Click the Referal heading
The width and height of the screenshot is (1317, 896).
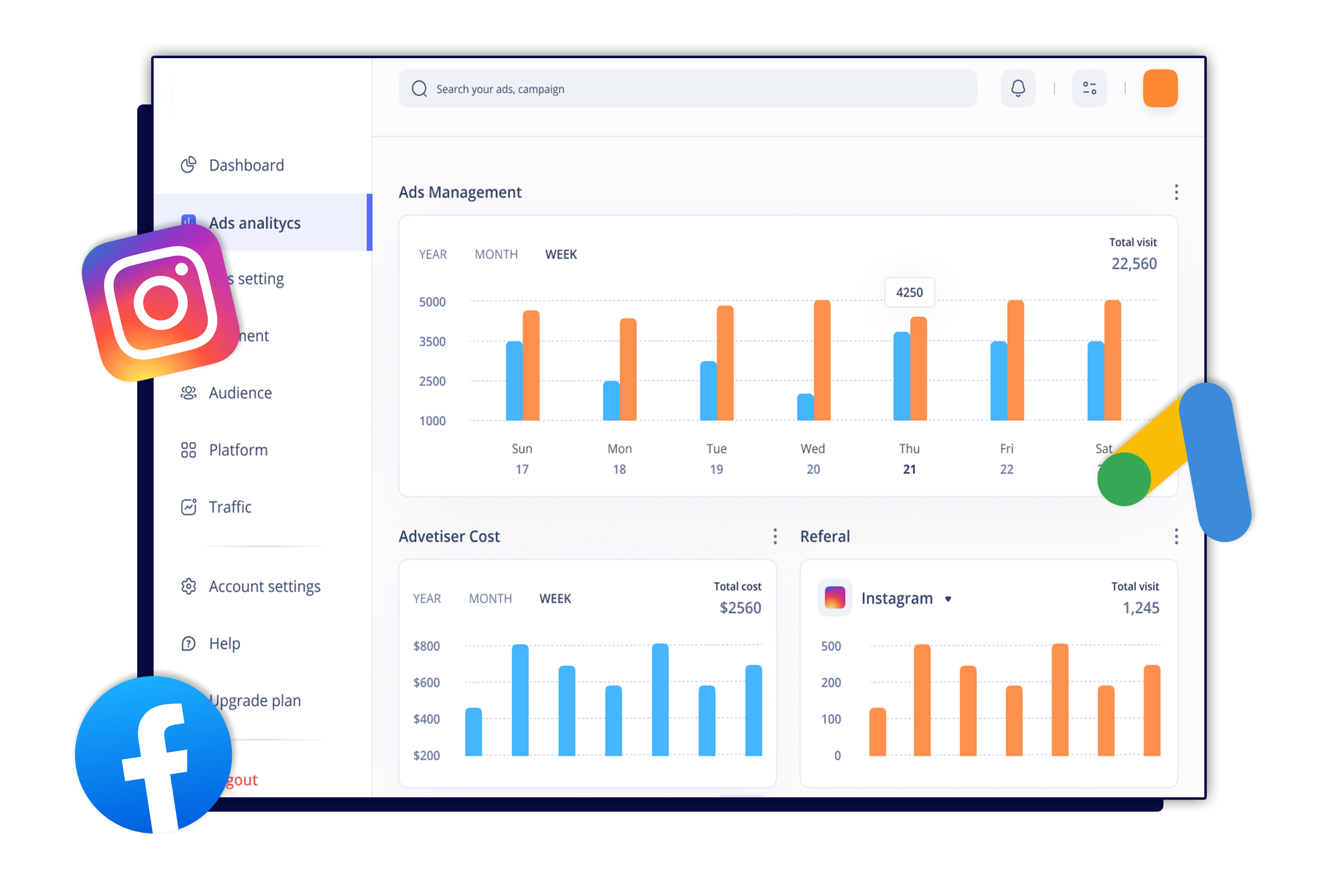[x=825, y=536]
